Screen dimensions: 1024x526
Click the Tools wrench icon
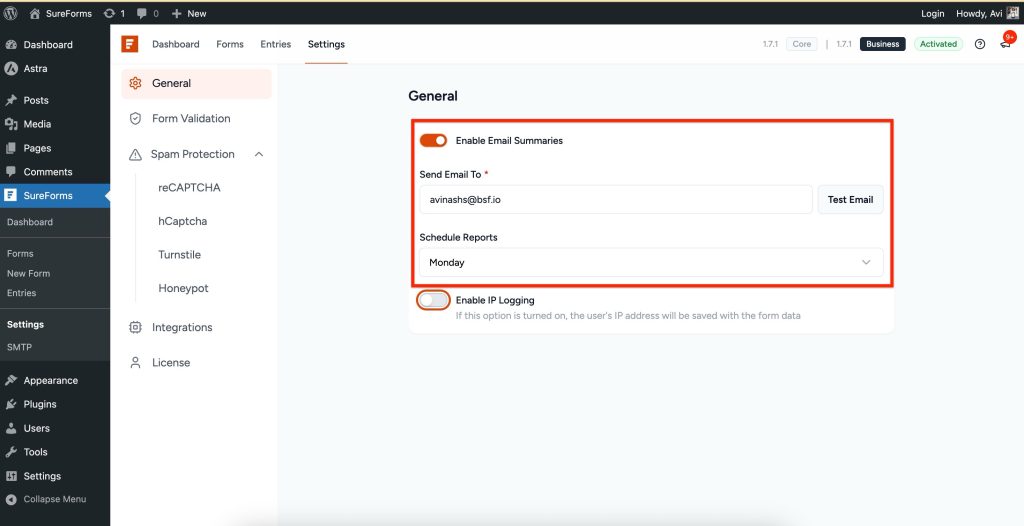tap(10, 452)
